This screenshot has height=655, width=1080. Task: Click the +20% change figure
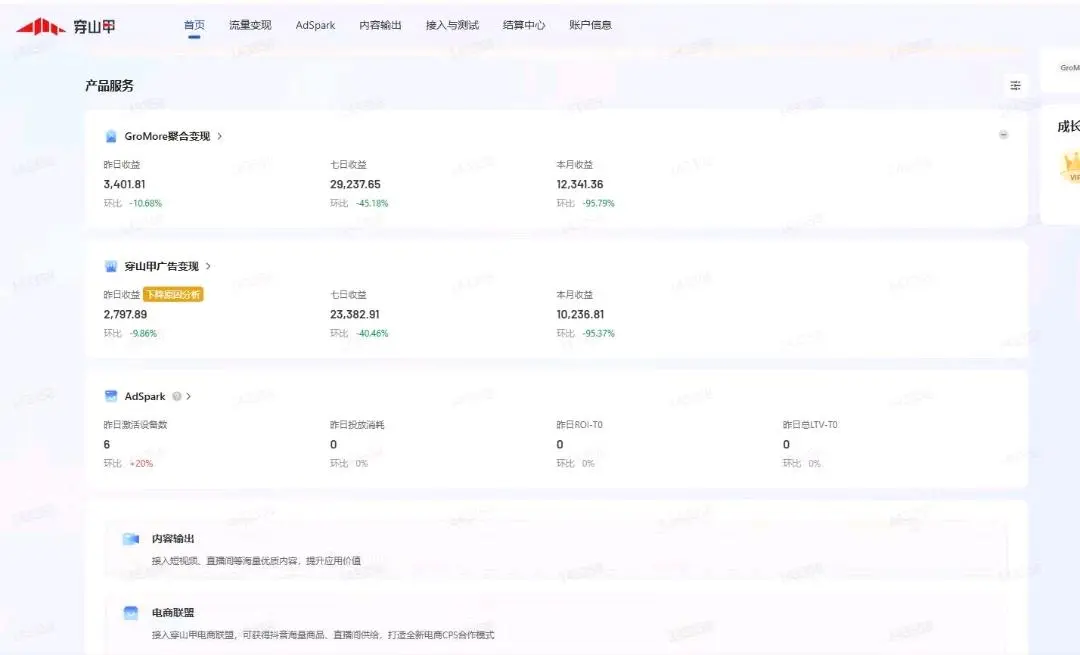[141, 464]
